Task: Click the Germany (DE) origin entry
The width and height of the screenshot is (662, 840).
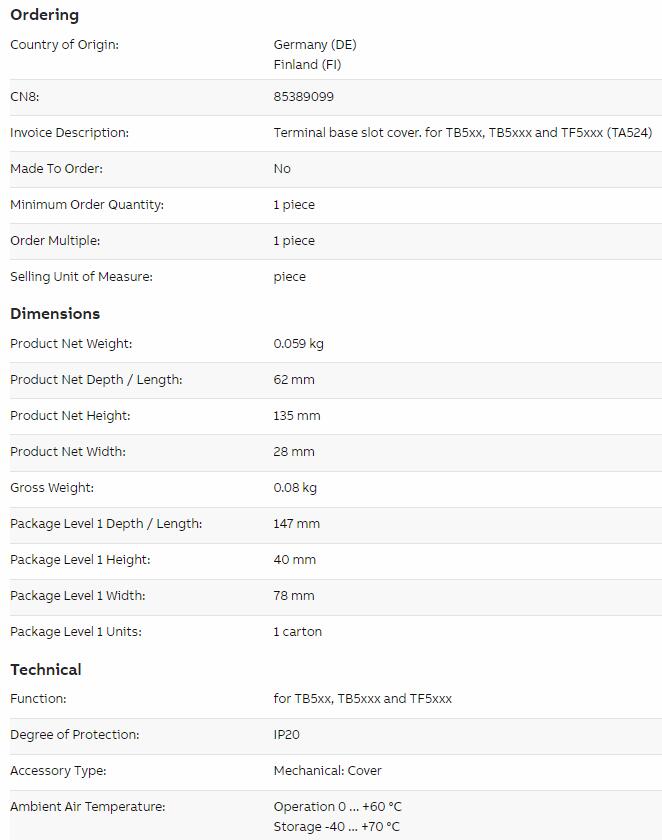Action: click(315, 44)
